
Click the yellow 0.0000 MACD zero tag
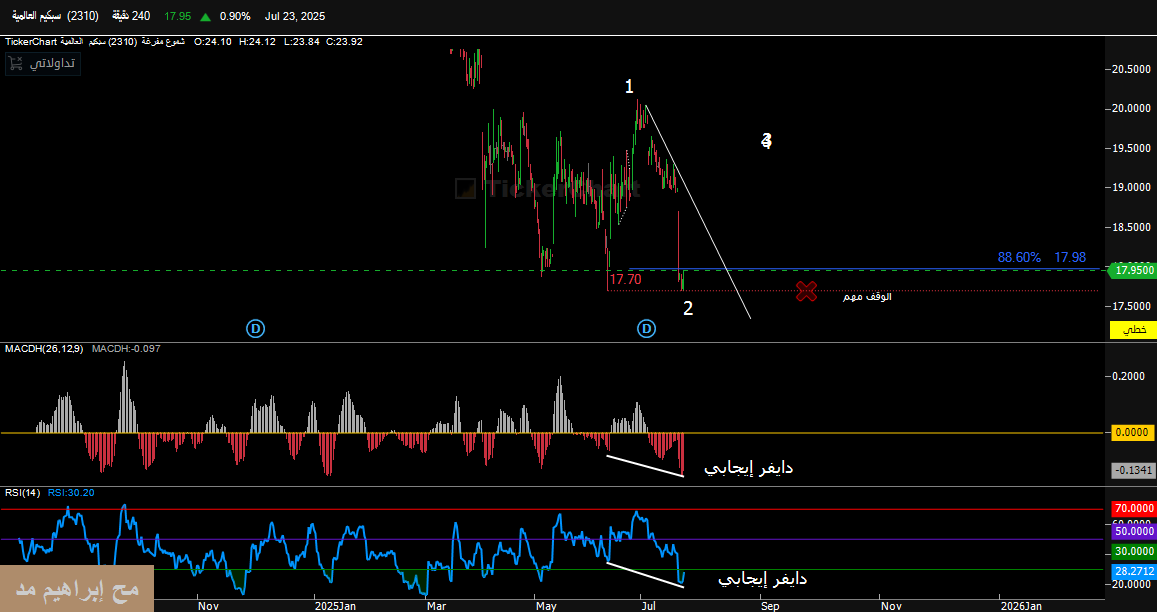pyautogui.click(x=1133, y=432)
